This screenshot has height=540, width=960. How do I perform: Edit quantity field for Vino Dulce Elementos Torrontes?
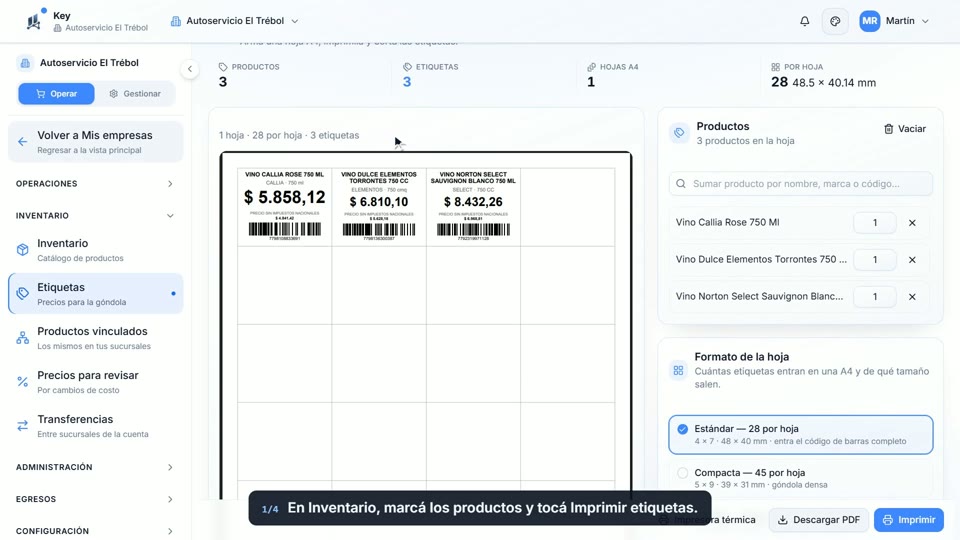tap(874, 260)
